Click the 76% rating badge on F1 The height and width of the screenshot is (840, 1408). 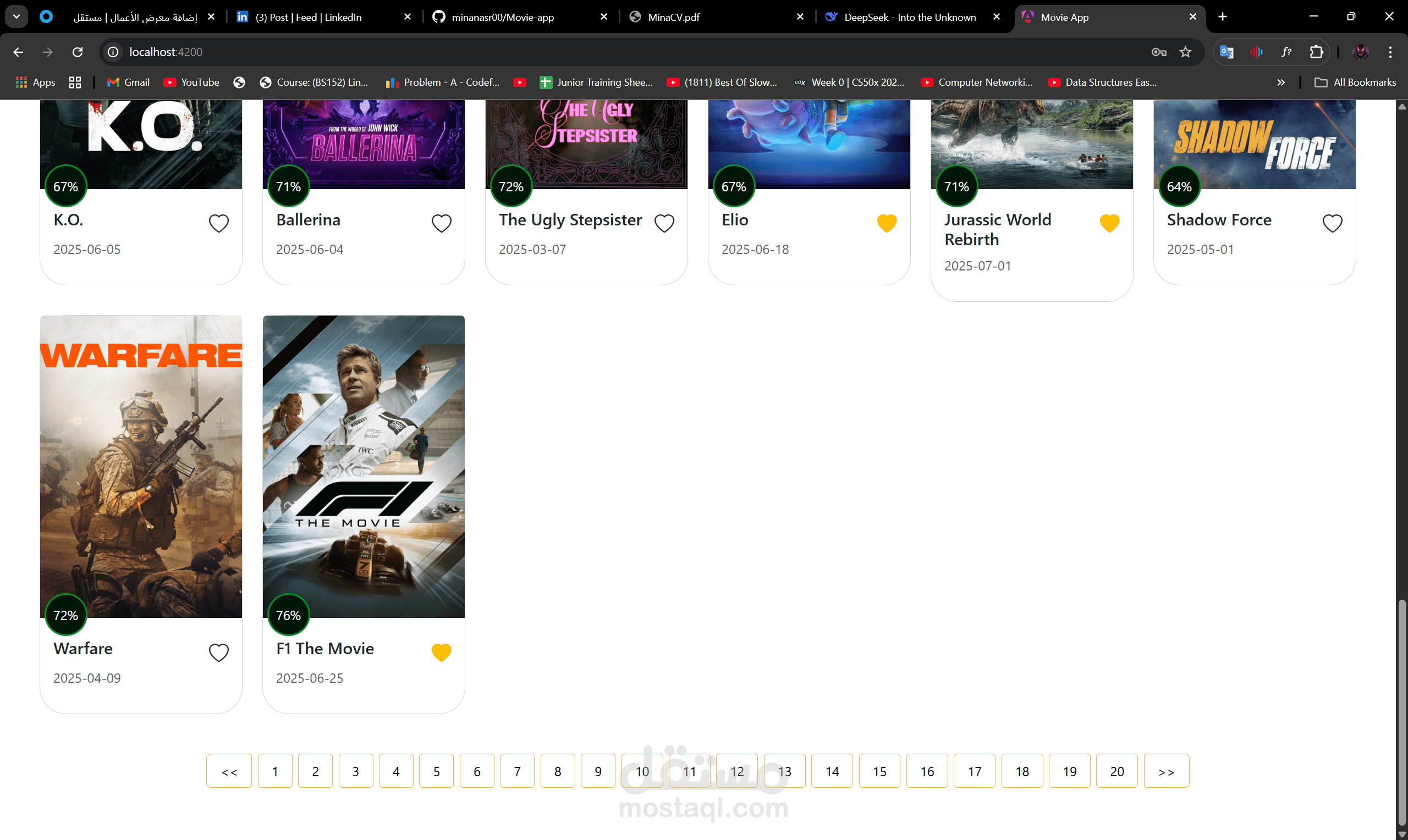pos(288,615)
